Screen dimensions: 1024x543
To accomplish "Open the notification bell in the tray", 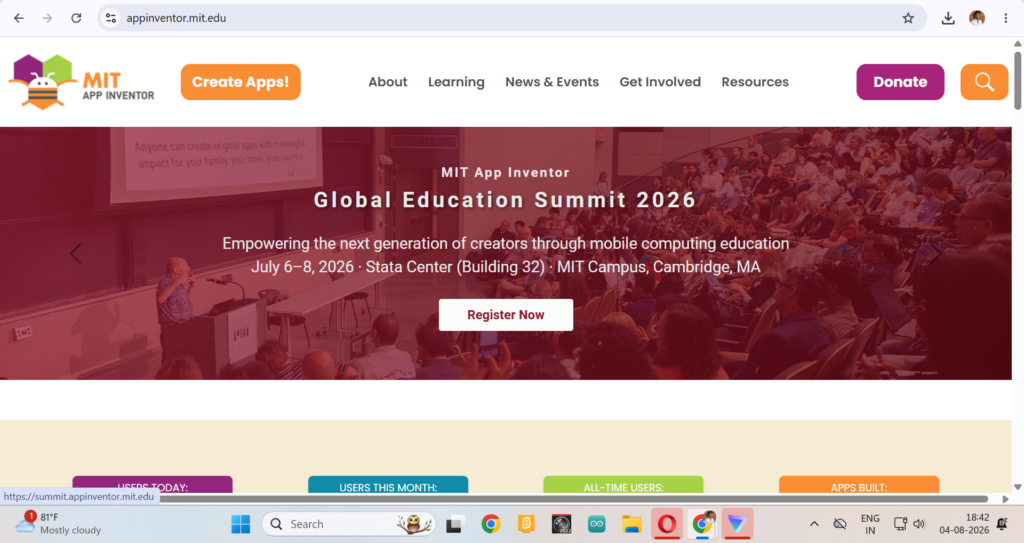I will click(x=1002, y=524).
